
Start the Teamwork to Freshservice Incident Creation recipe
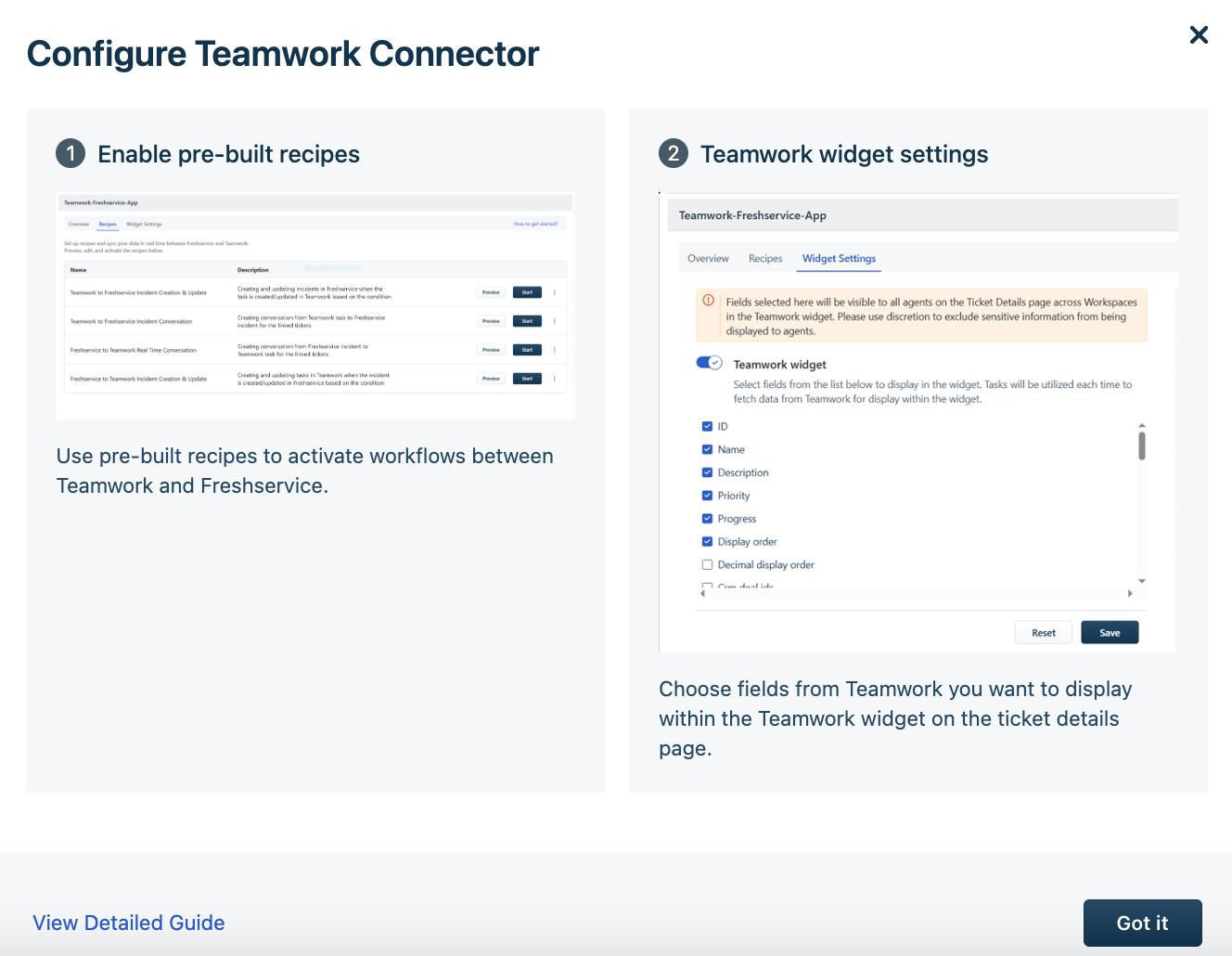point(527,292)
